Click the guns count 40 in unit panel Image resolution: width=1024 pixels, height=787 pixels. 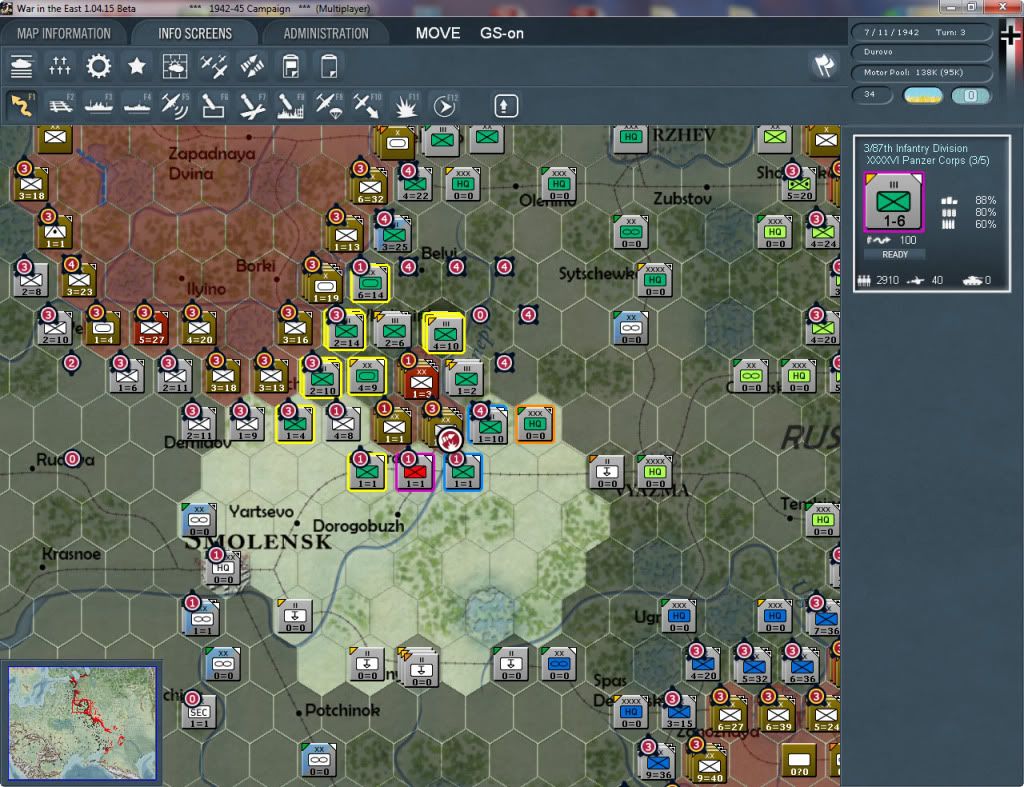point(937,280)
